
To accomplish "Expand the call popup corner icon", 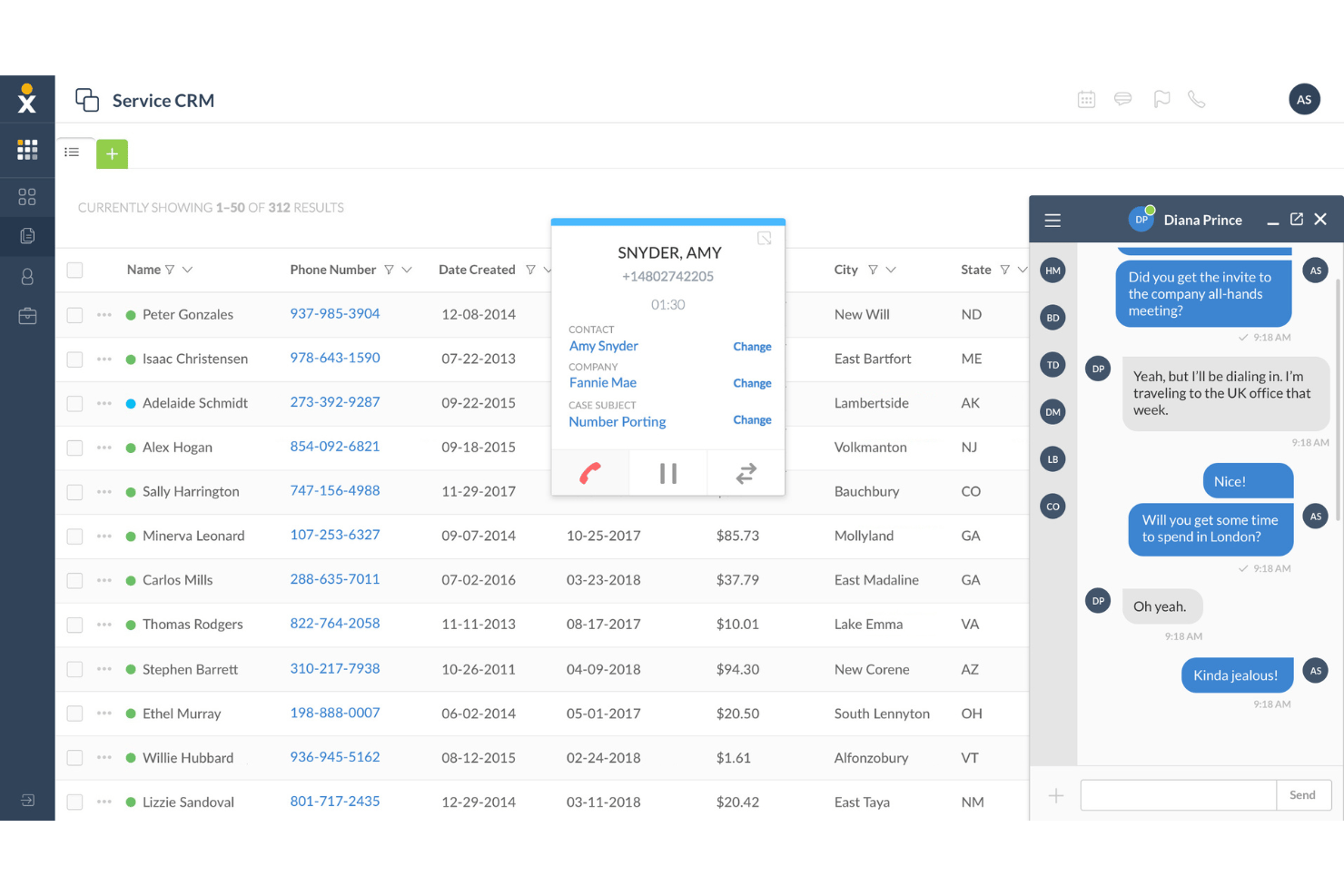I will pos(765,238).
